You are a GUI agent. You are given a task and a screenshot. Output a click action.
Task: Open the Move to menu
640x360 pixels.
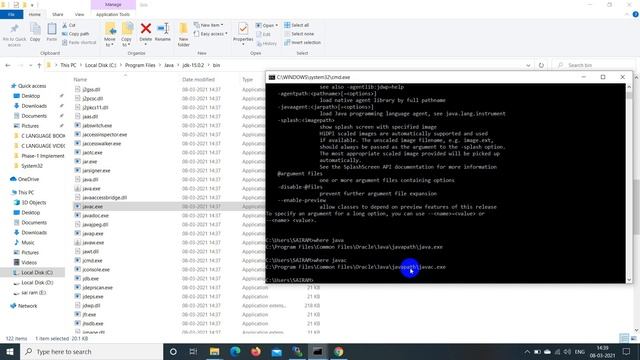[x=110, y=34]
